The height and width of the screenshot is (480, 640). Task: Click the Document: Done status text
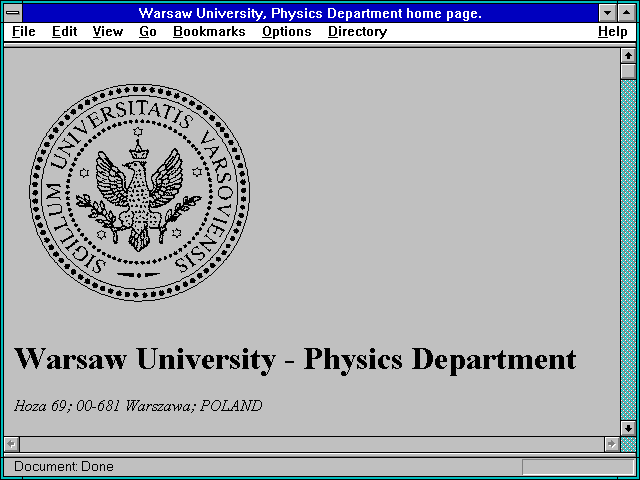point(64,466)
